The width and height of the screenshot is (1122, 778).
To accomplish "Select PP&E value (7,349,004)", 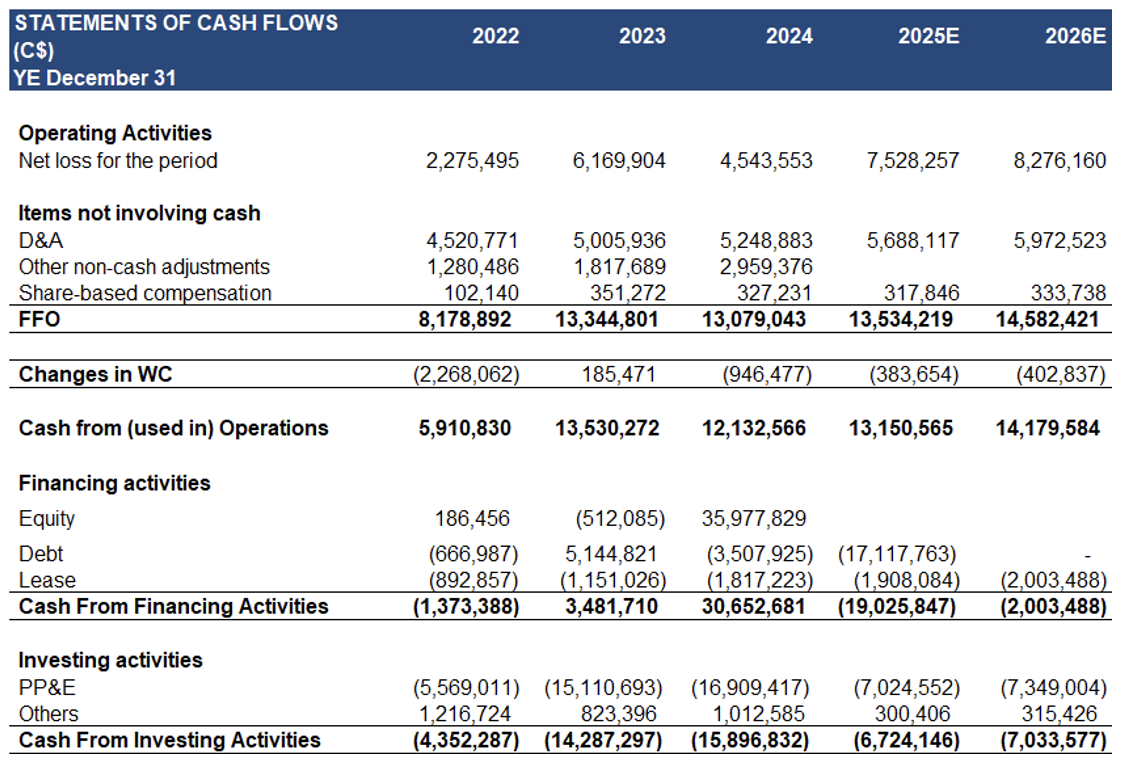I will coord(1053,688).
